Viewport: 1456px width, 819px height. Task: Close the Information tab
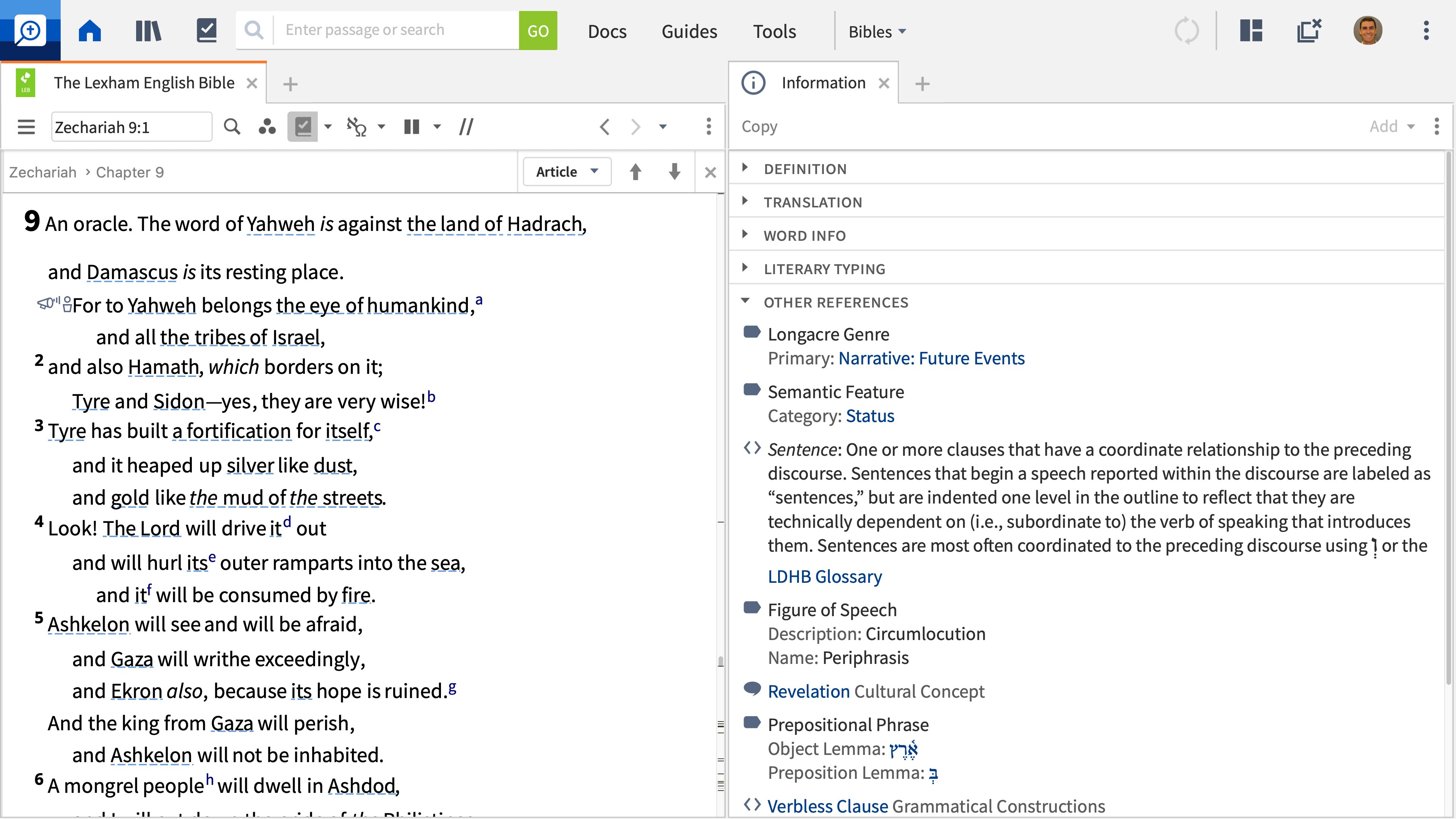pyautogui.click(x=884, y=84)
